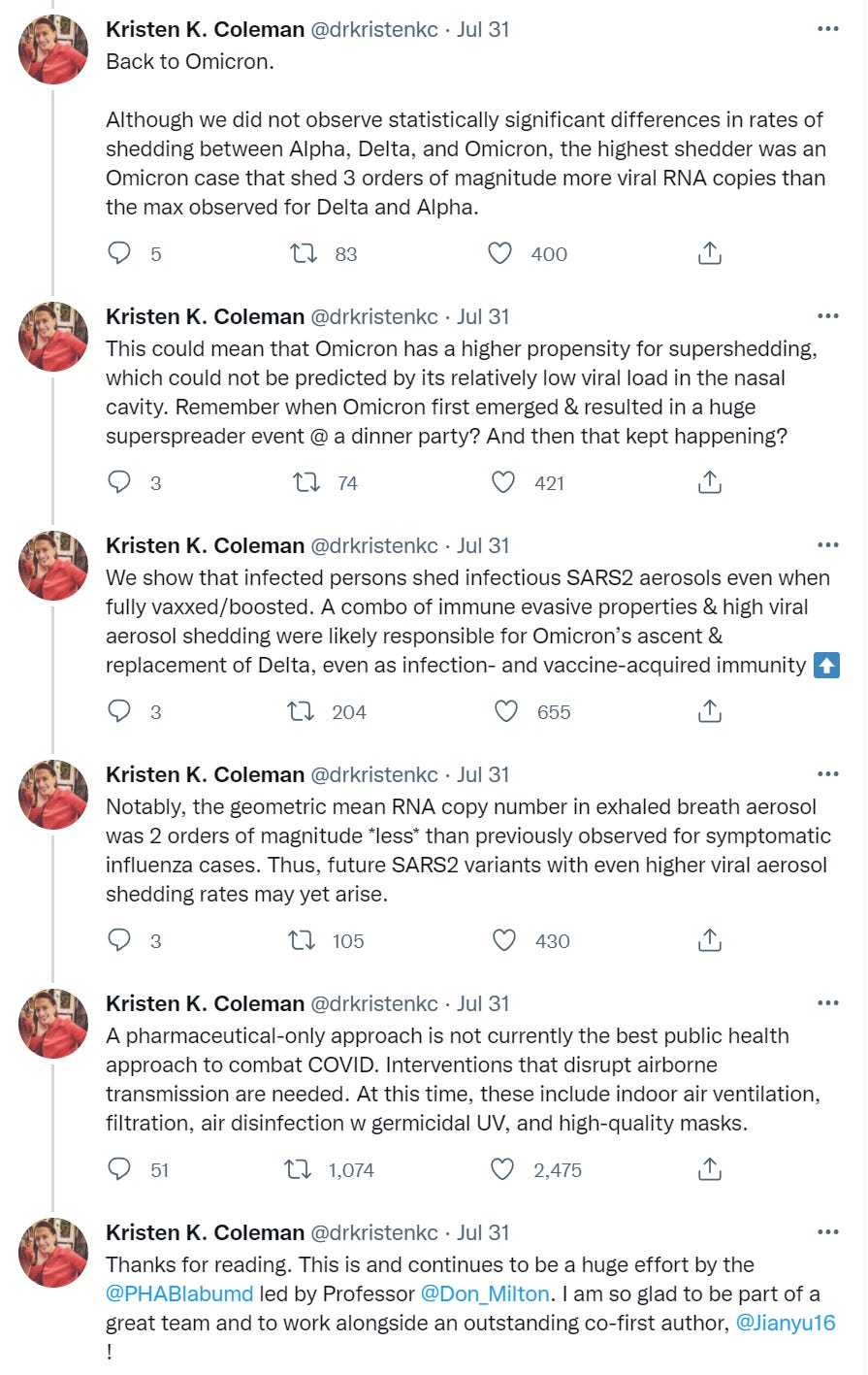Visit the @Don_Milton profile link
Image resolution: width=868 pixels, height=1375 pixels.
pos(485,1294)
